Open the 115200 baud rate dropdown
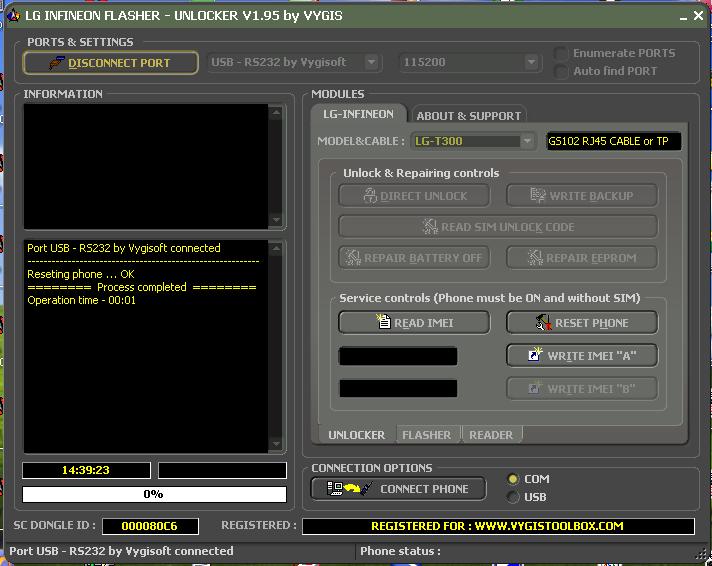Viewport: 712px width, 566px height. click(531, 62)
